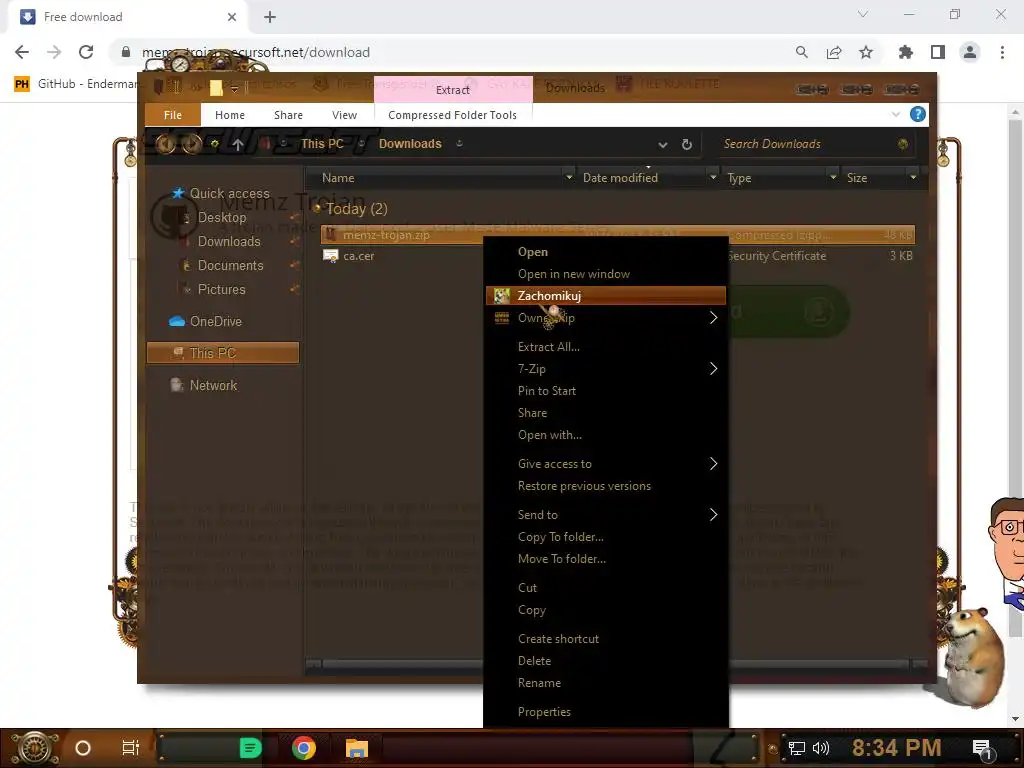
Task: Choose Open in new window
Action: pyautogui.click(x=573, y=274)
